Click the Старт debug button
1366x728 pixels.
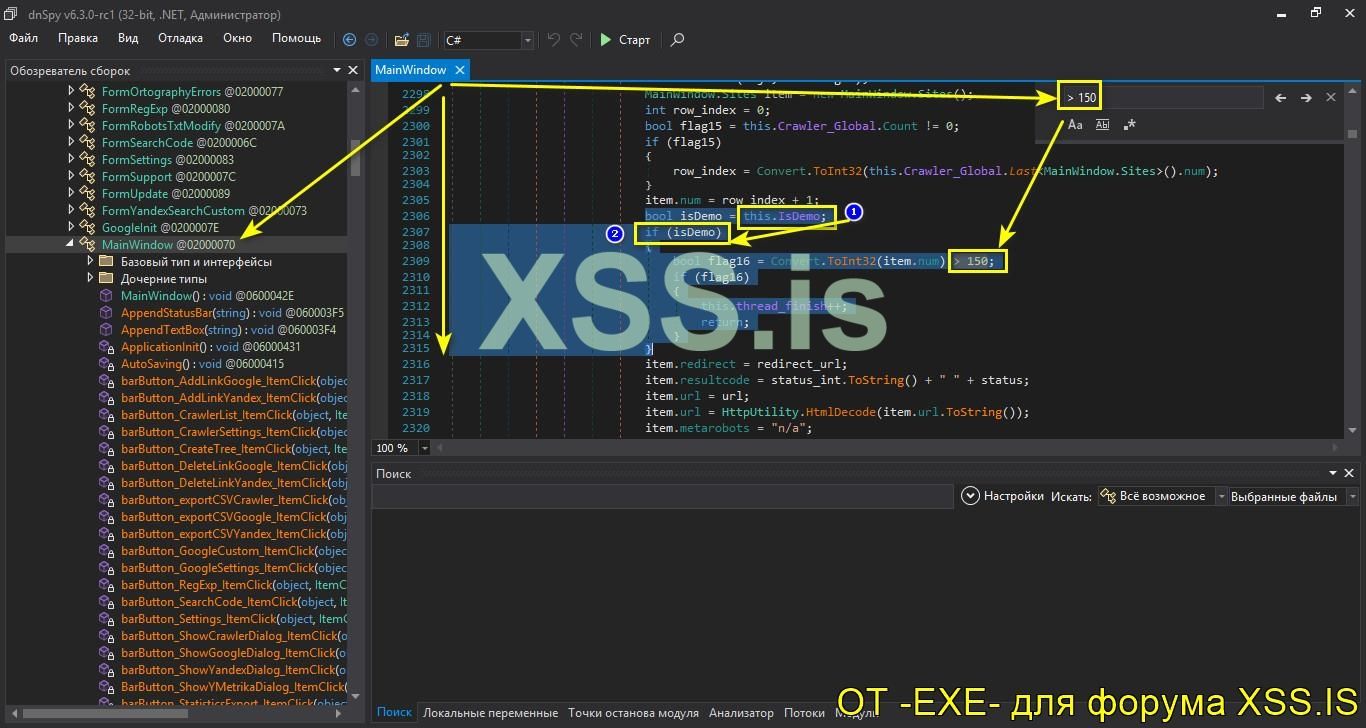coord(625,40)
